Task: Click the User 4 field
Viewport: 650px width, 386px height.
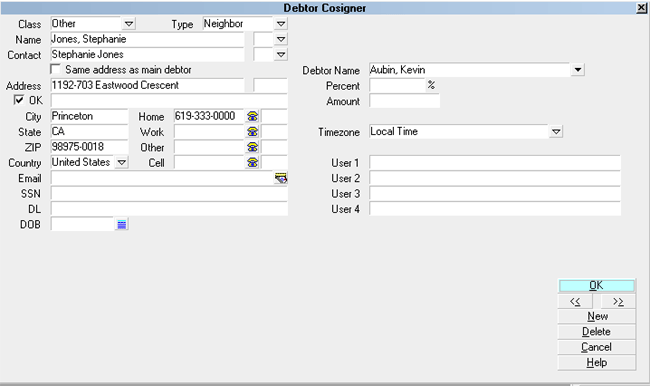Action: click(x=495, y=209)
